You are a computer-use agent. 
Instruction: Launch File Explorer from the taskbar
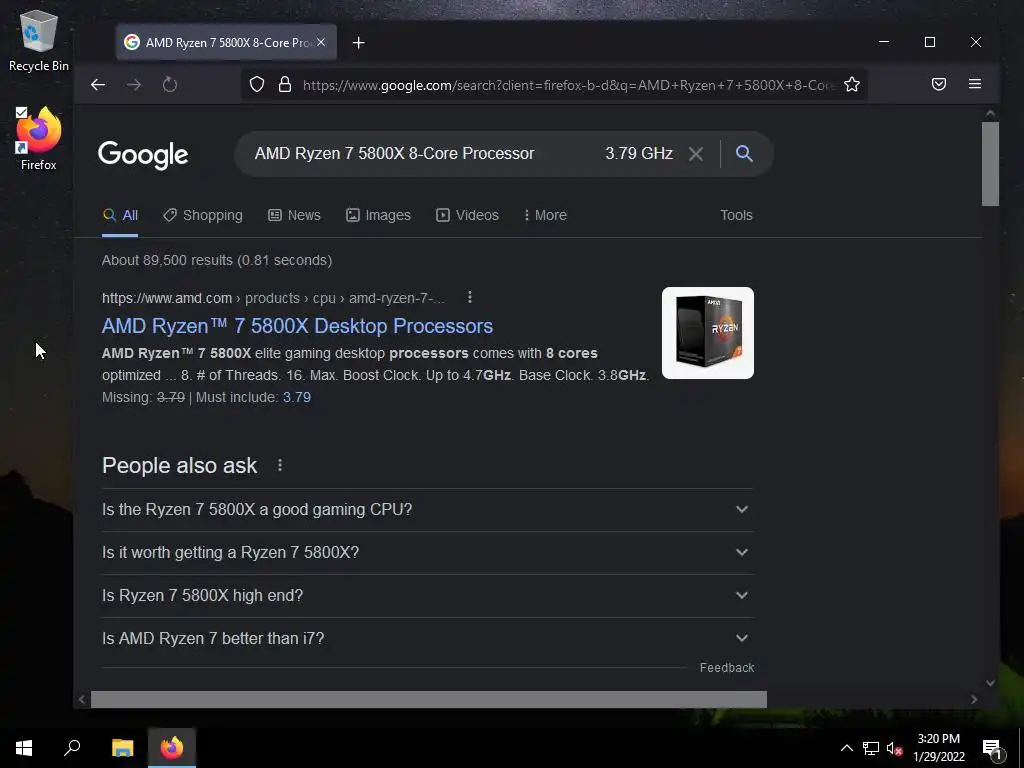tap(122, 748)
